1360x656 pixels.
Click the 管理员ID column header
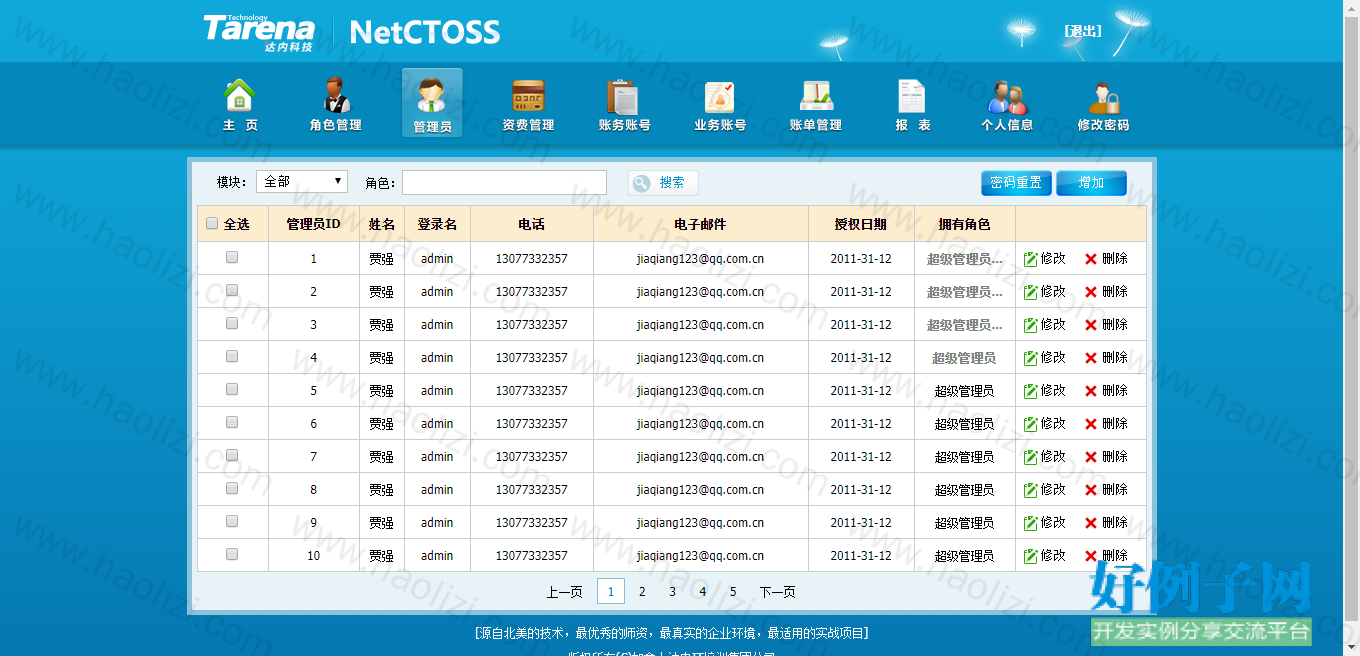pos(313,224)
